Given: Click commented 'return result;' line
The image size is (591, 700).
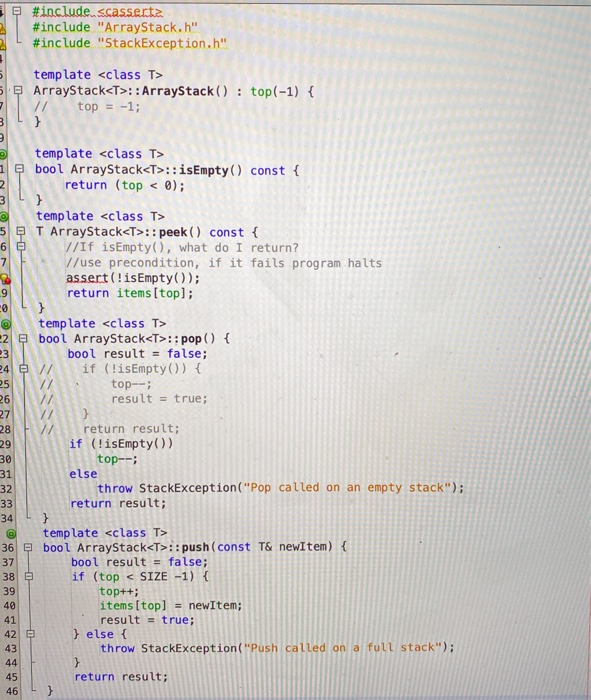Looking at the screenshot, I should (x=131, y=429).
